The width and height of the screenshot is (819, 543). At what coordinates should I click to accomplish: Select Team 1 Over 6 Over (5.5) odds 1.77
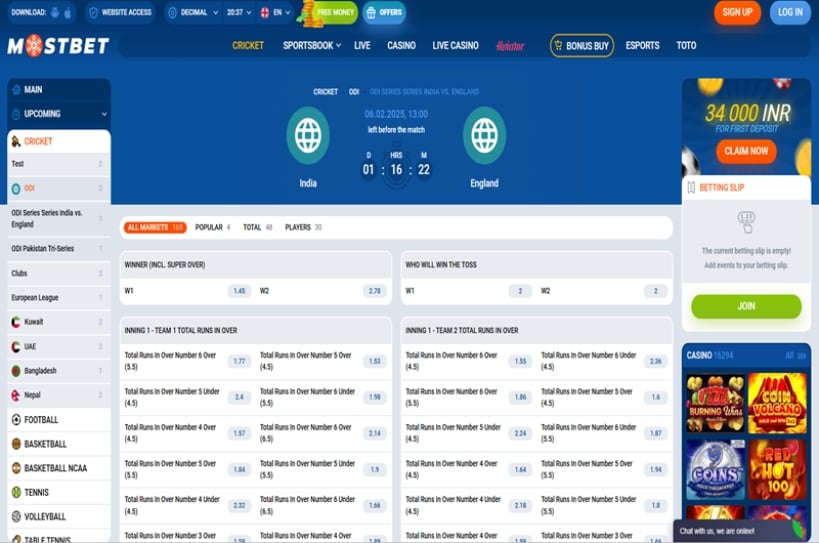tap(239, 361)
